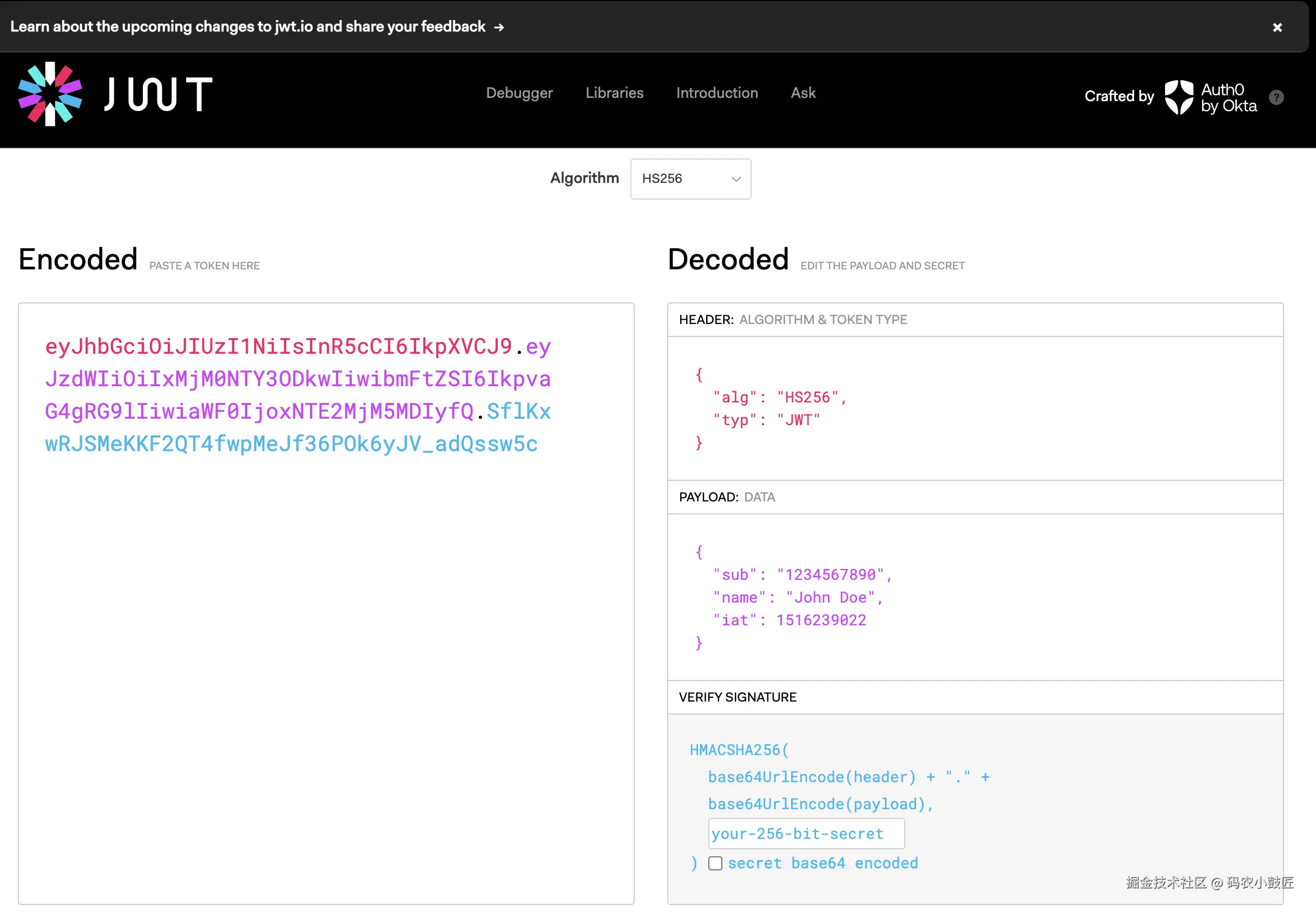Click the 'Learn about the upcoming changes' banner link

(x=247, y=27)
